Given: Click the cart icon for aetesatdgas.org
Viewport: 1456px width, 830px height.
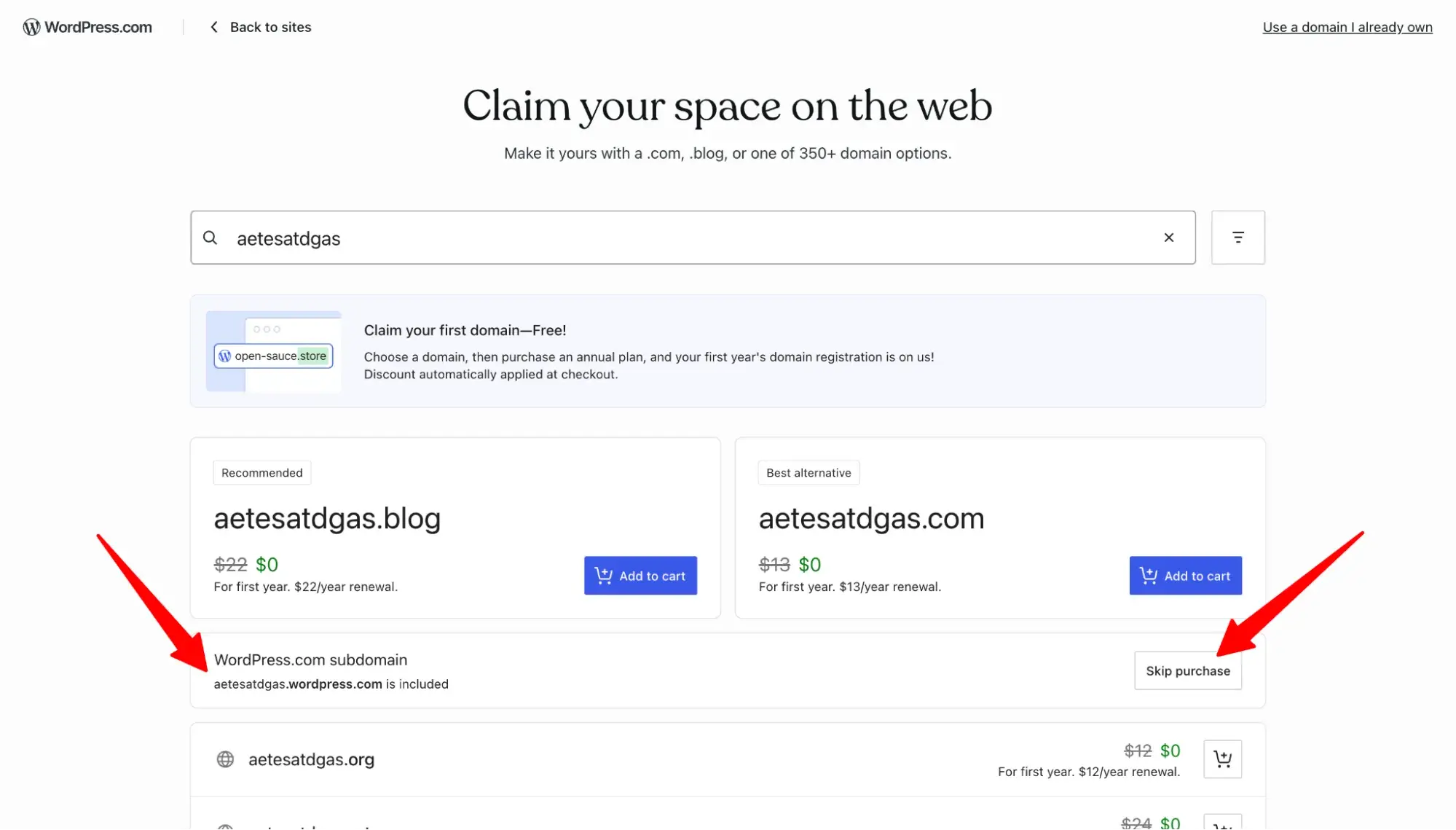Looking at the screenshot, I should coord(1222,759).
